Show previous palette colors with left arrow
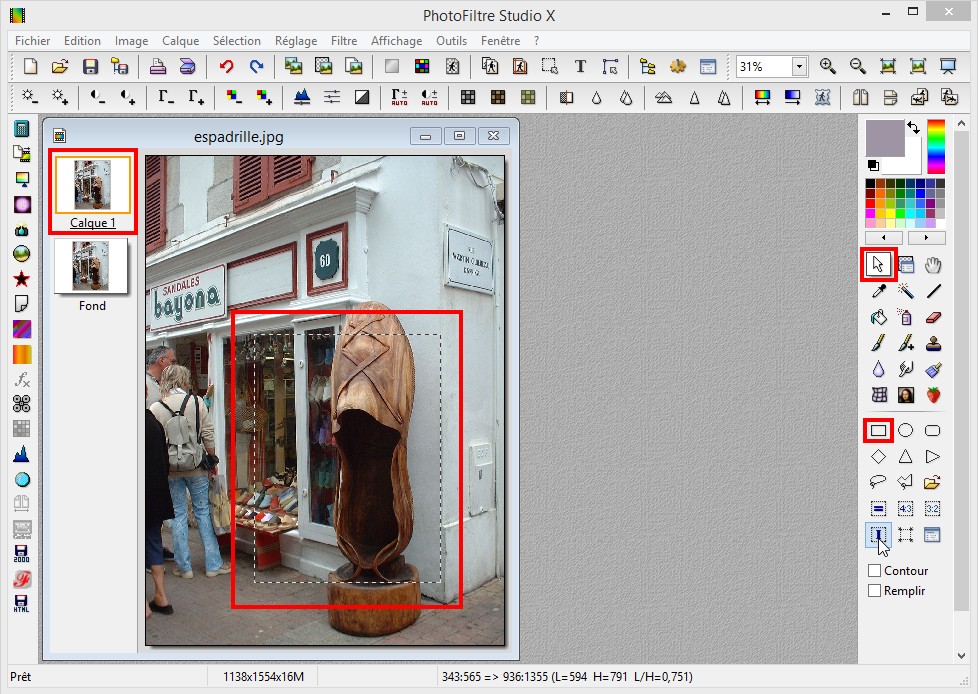Screen dimensions: 978x694 pyautogui.click(x=884, y=238)
